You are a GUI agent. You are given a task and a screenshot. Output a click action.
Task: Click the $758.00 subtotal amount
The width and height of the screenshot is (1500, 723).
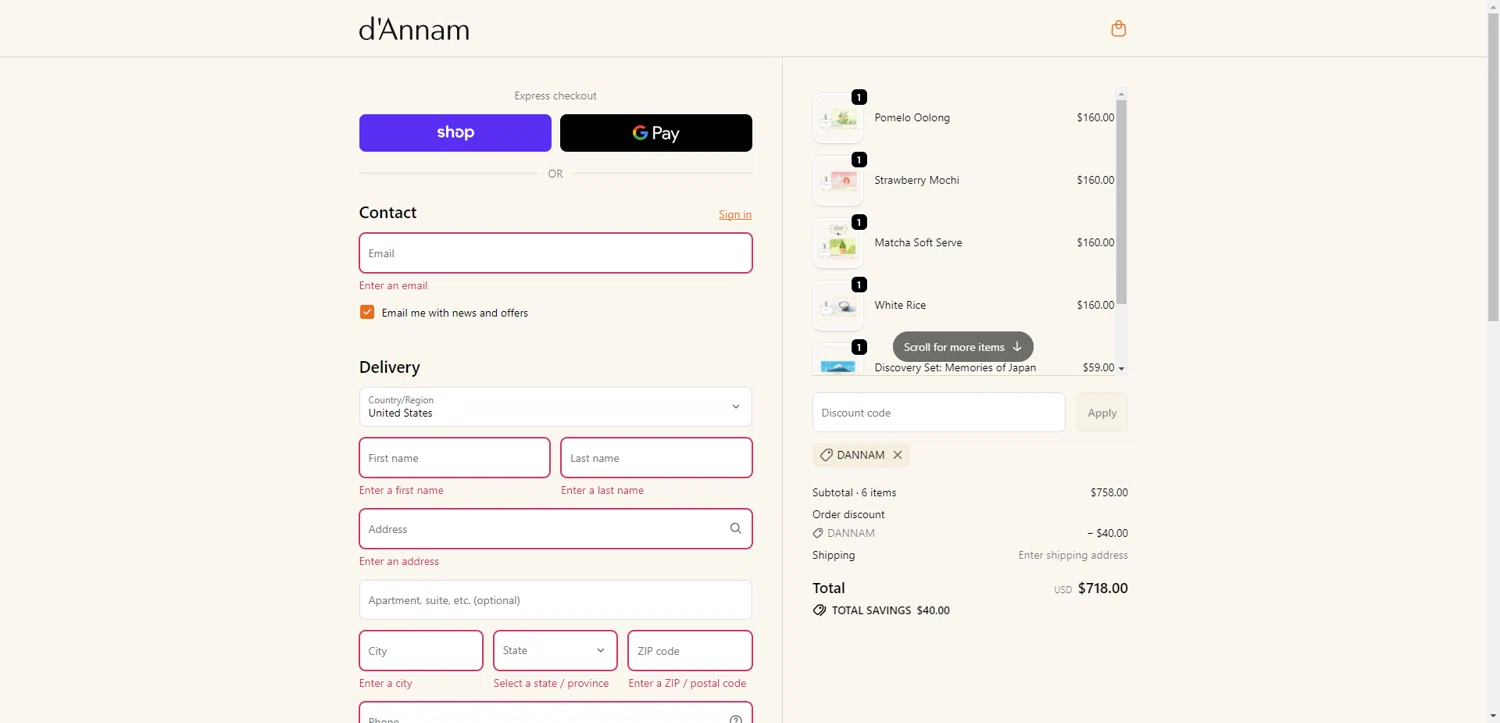(1109, 492)
